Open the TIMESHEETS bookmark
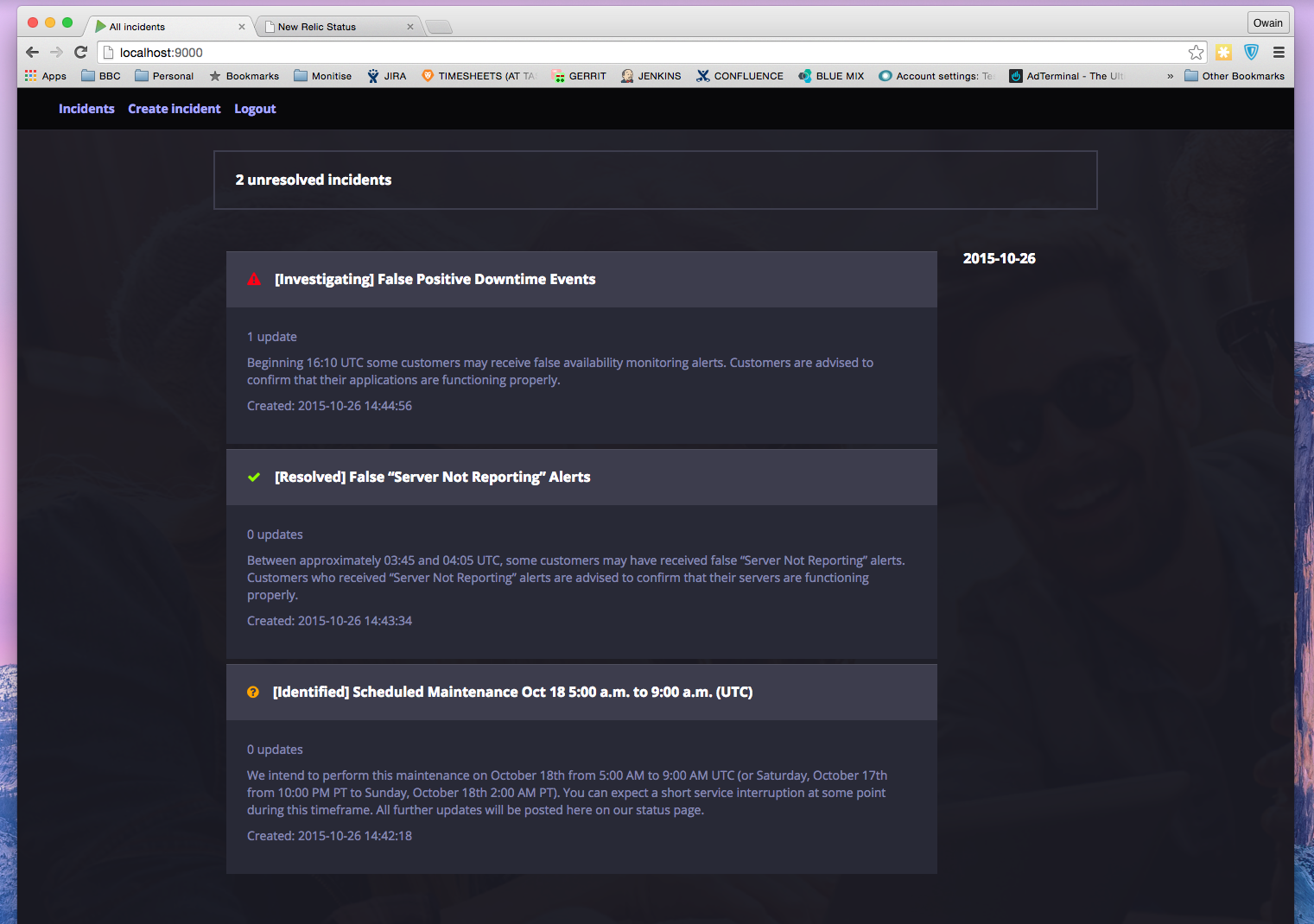 coord(479,76)
